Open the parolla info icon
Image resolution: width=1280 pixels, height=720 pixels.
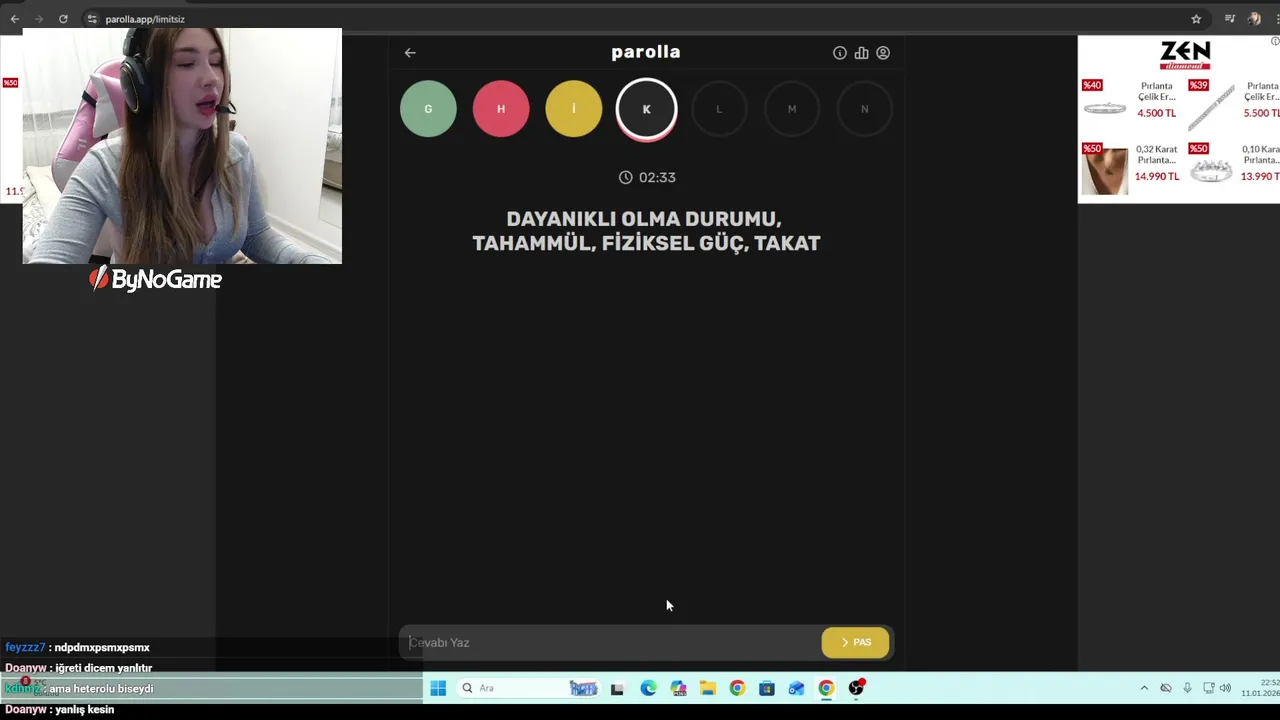[840, 53]
